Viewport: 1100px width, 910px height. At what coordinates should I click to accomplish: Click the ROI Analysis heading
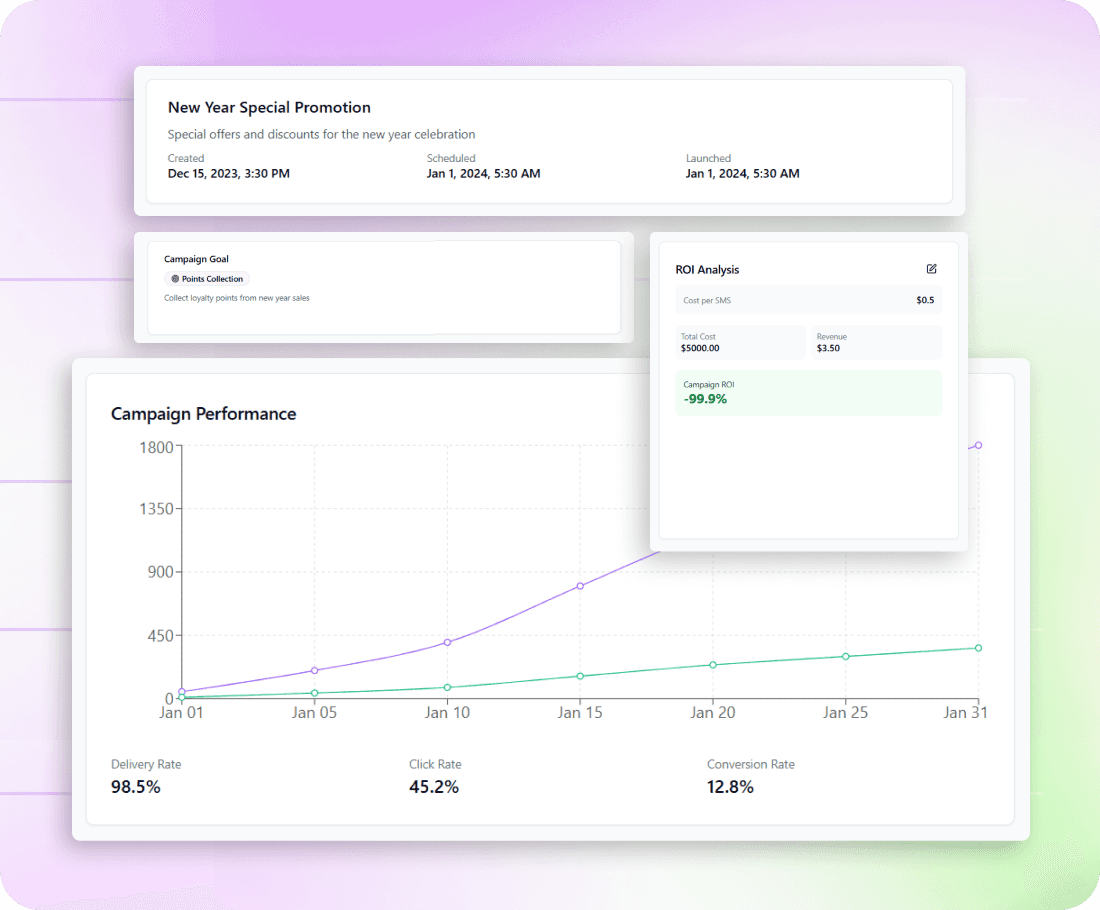(x=707, y=269)
